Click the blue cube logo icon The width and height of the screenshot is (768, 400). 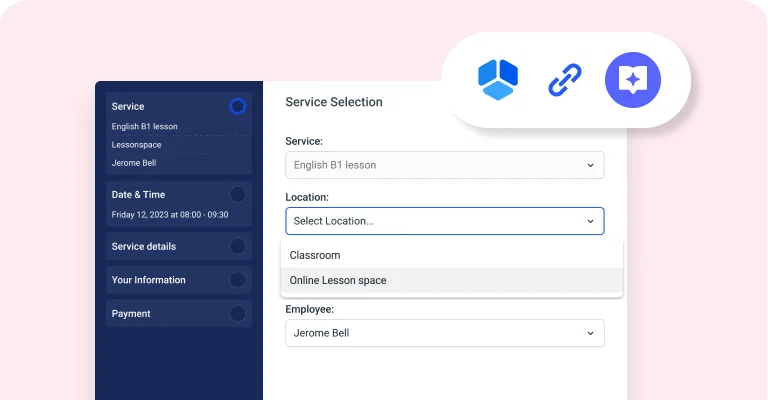(x=498, y=80)
